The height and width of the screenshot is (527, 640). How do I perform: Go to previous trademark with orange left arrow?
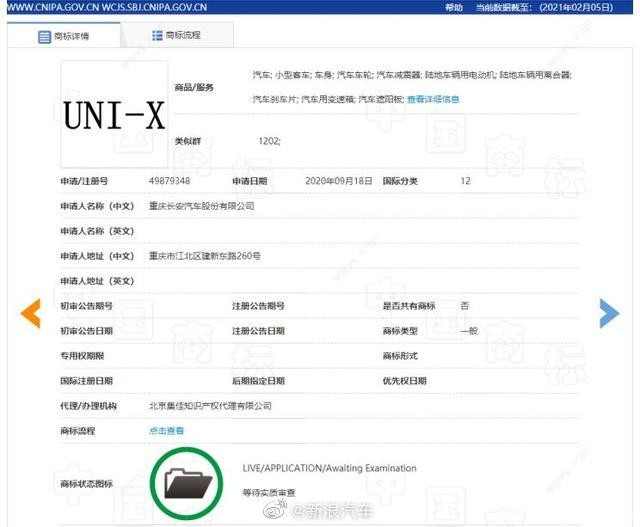(31, 313)
